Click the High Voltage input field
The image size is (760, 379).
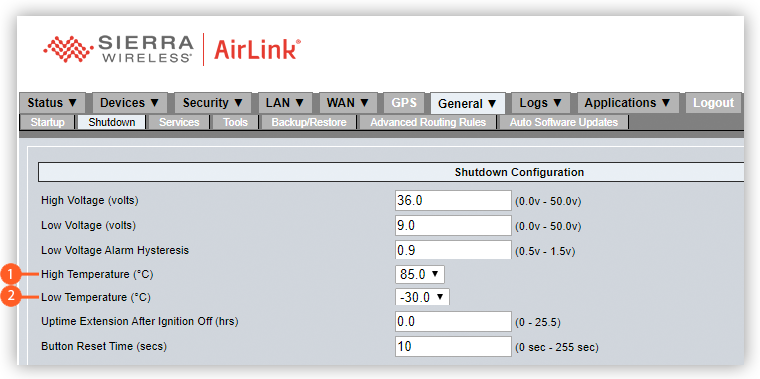click(x=453, y=200)
